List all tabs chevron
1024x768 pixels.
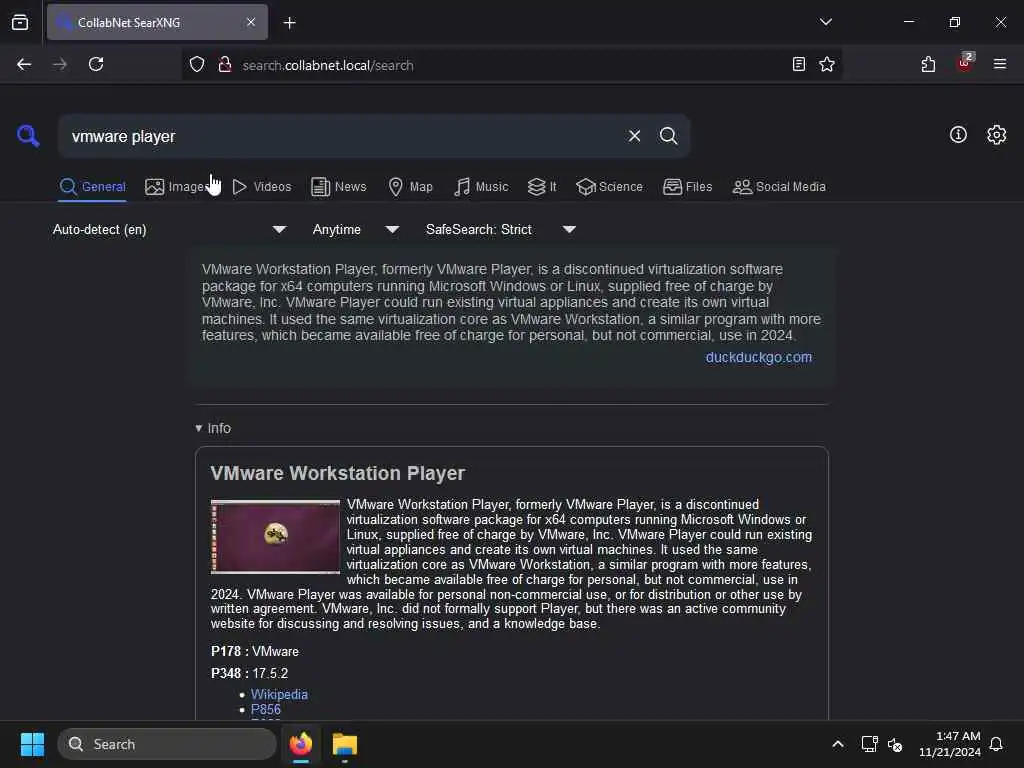(x=825, y=22)
